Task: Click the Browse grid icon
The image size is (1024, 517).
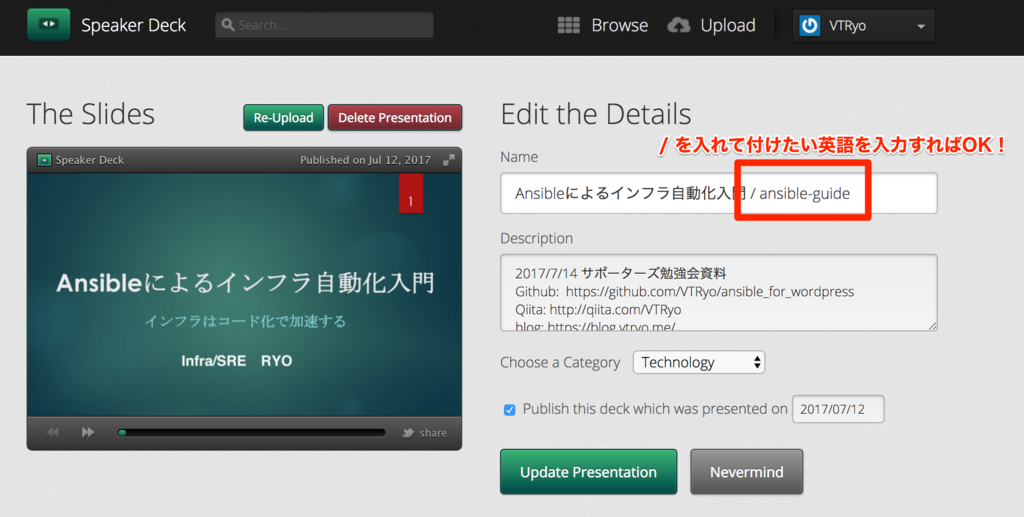Action: click(x=569, y=25)
